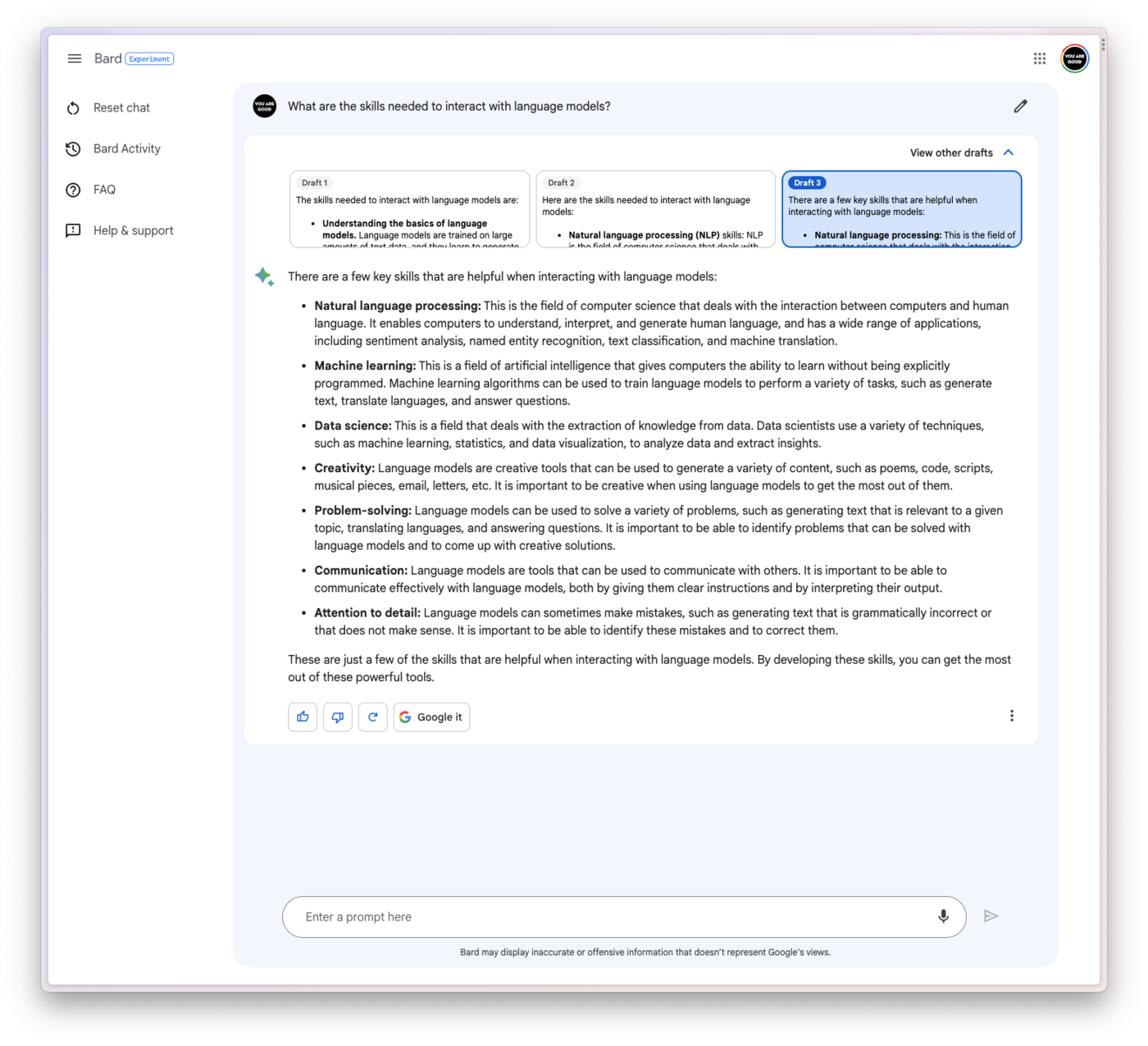Click the FAQ question mark icon

[x=73, y=189]
